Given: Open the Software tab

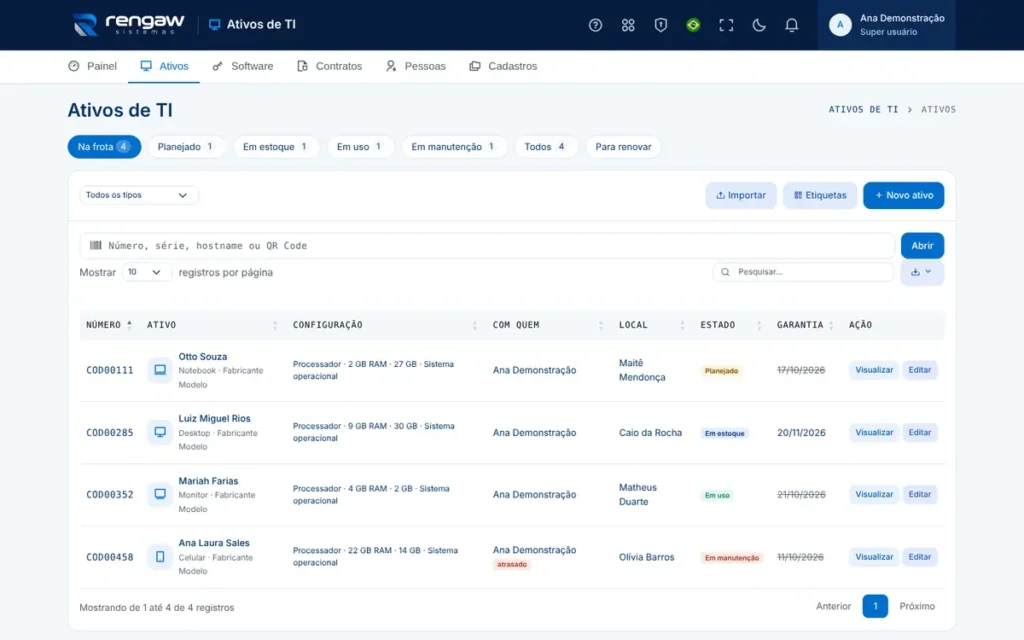Looking at the screenshot, I should coord(242,66).
